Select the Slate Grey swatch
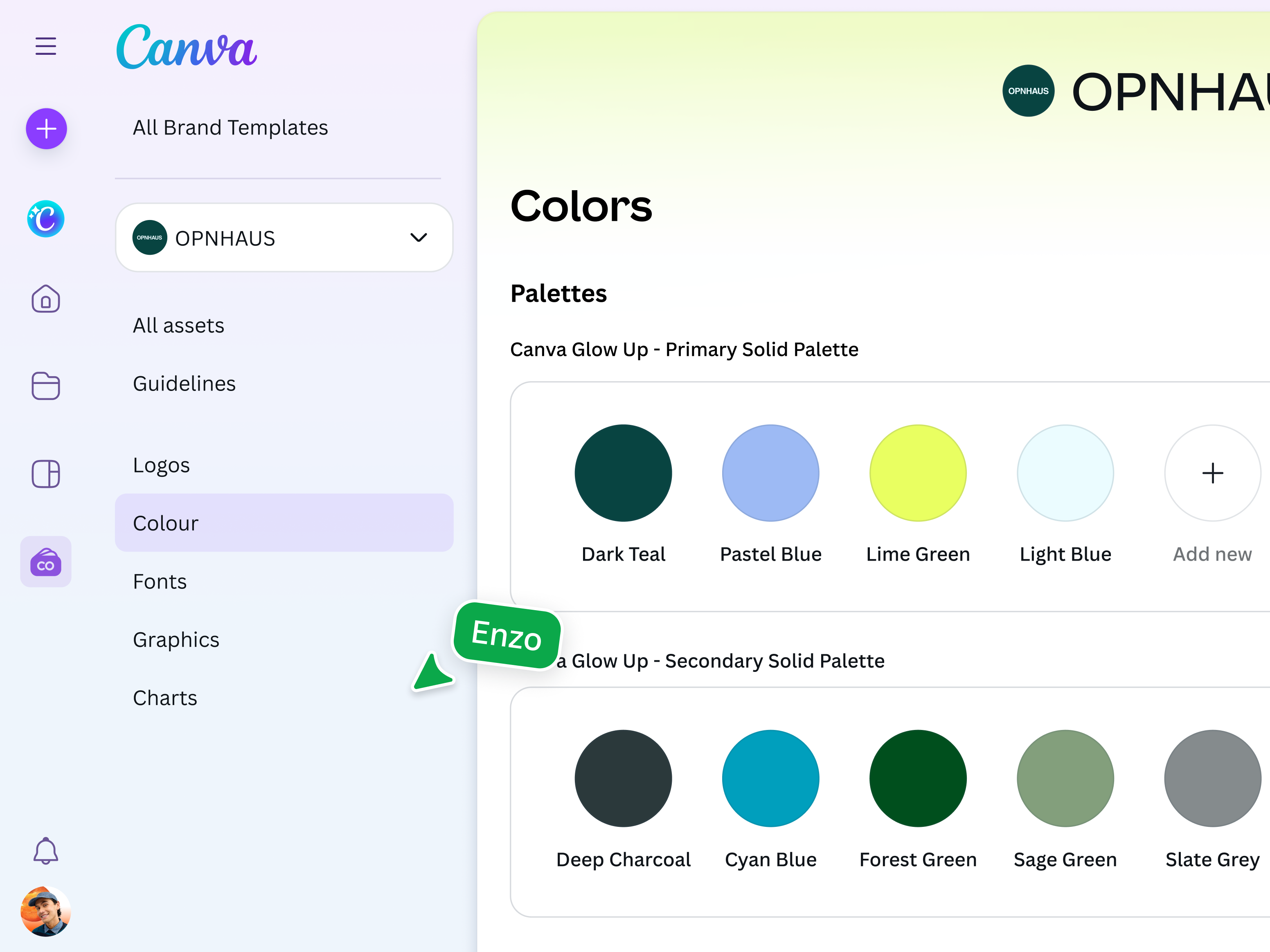This screenshot has height=952, width=1270. [1213, 779]
